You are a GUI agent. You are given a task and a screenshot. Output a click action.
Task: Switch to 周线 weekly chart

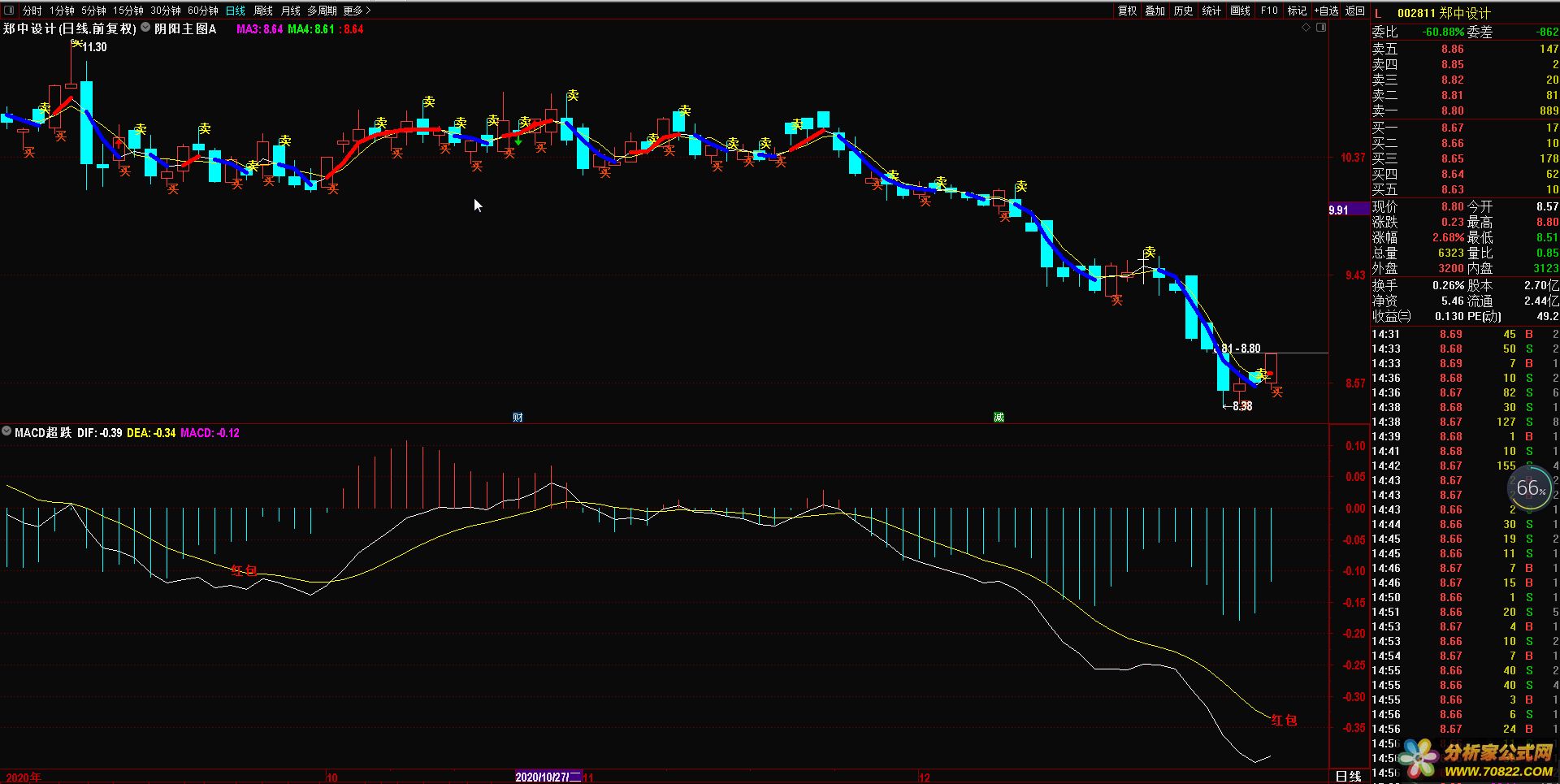click(x=263, y=11)
